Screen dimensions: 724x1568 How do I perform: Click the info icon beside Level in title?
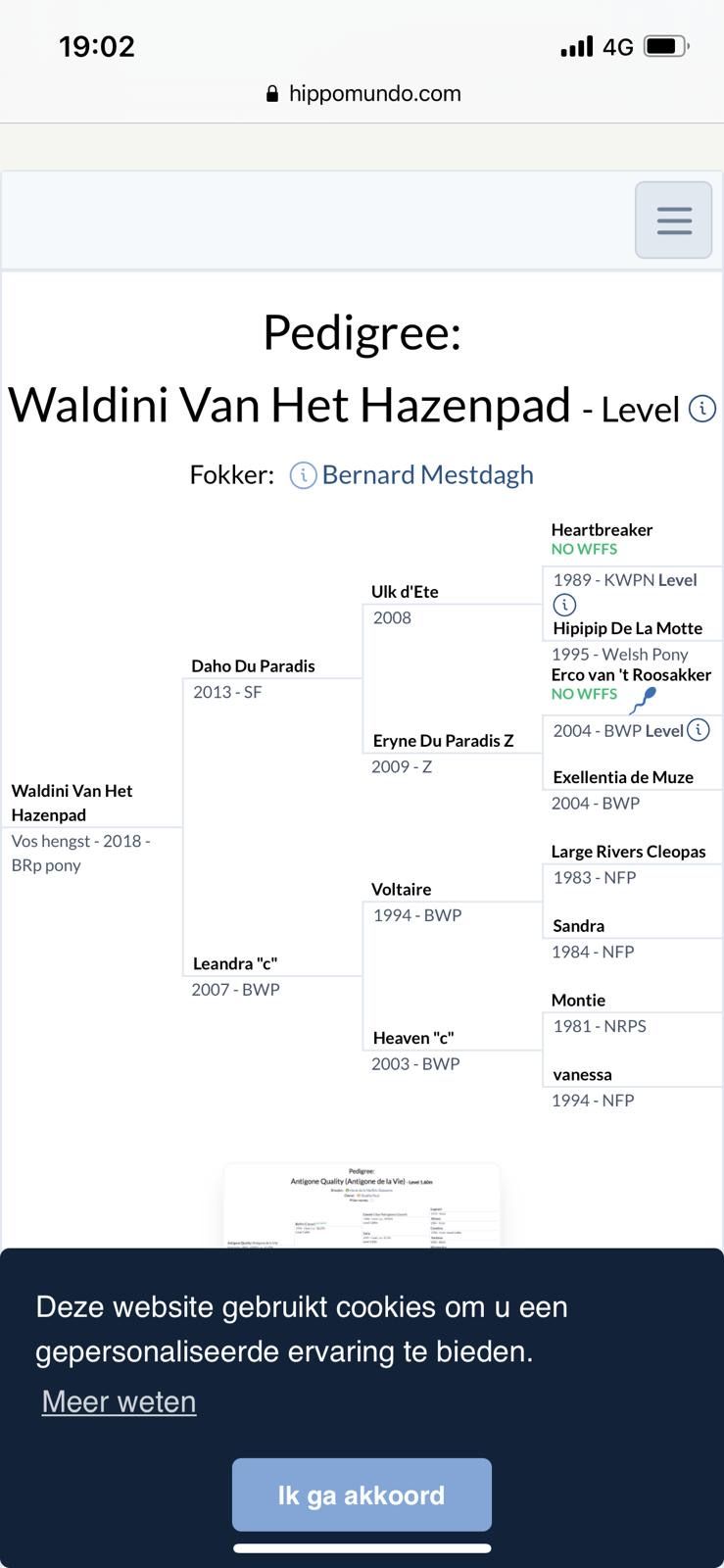702,409
